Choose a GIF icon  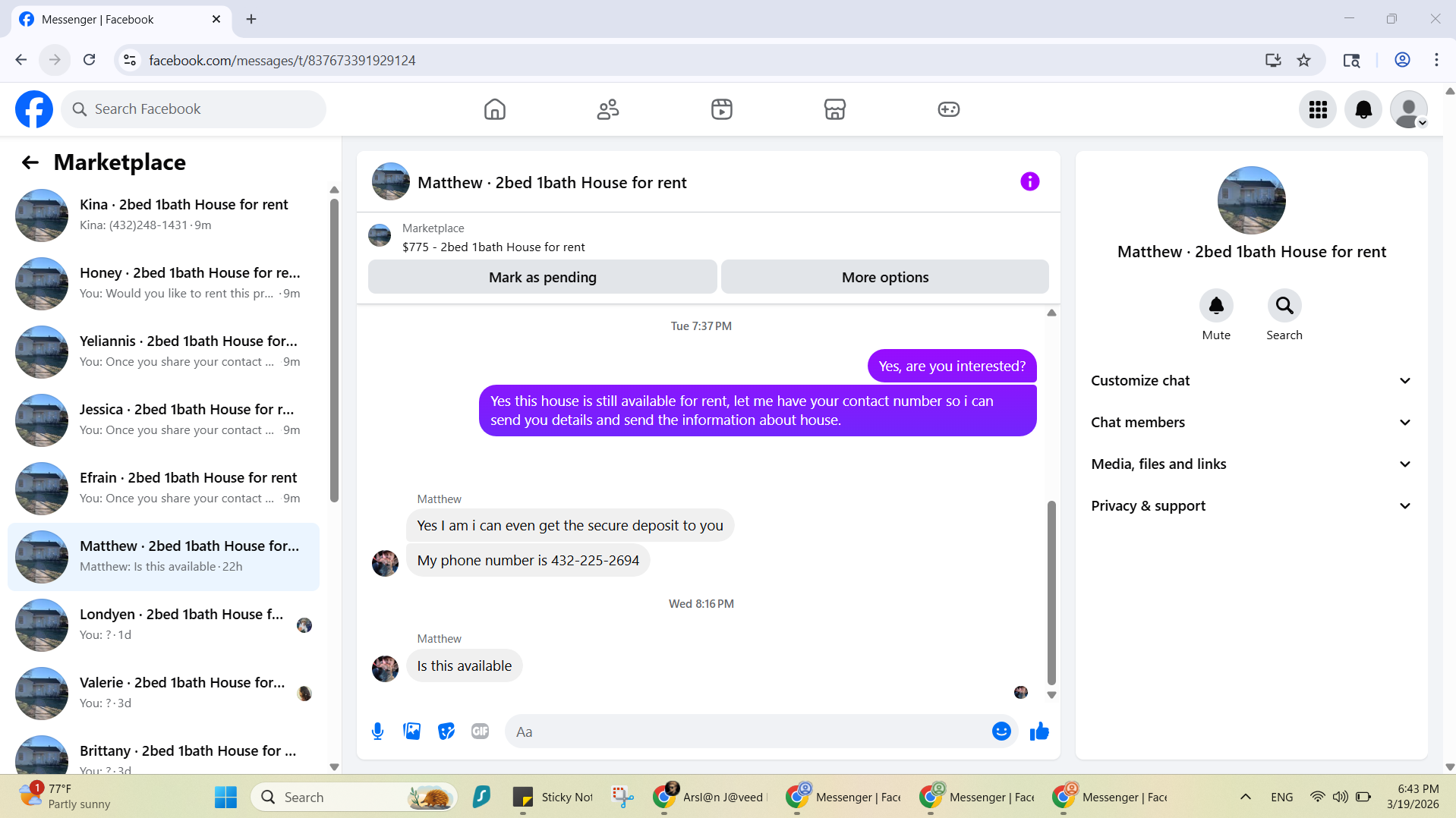[x=480, y=731]
